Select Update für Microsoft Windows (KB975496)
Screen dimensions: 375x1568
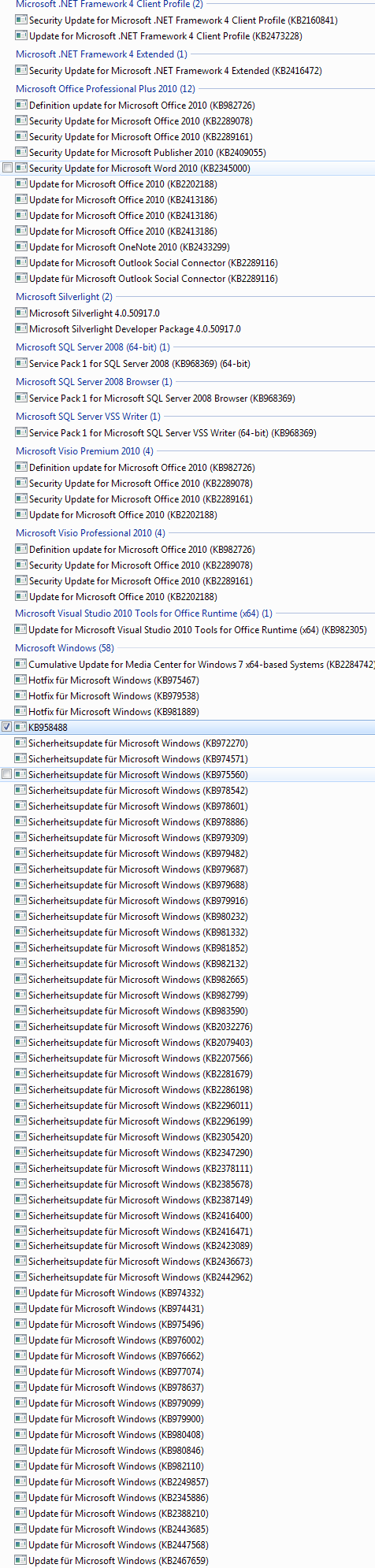(x=116, y=1325)
